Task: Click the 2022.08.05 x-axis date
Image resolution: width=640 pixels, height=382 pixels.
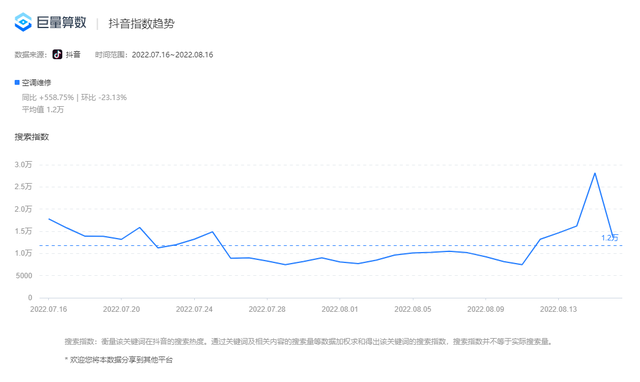Action: tap(413, 309)
